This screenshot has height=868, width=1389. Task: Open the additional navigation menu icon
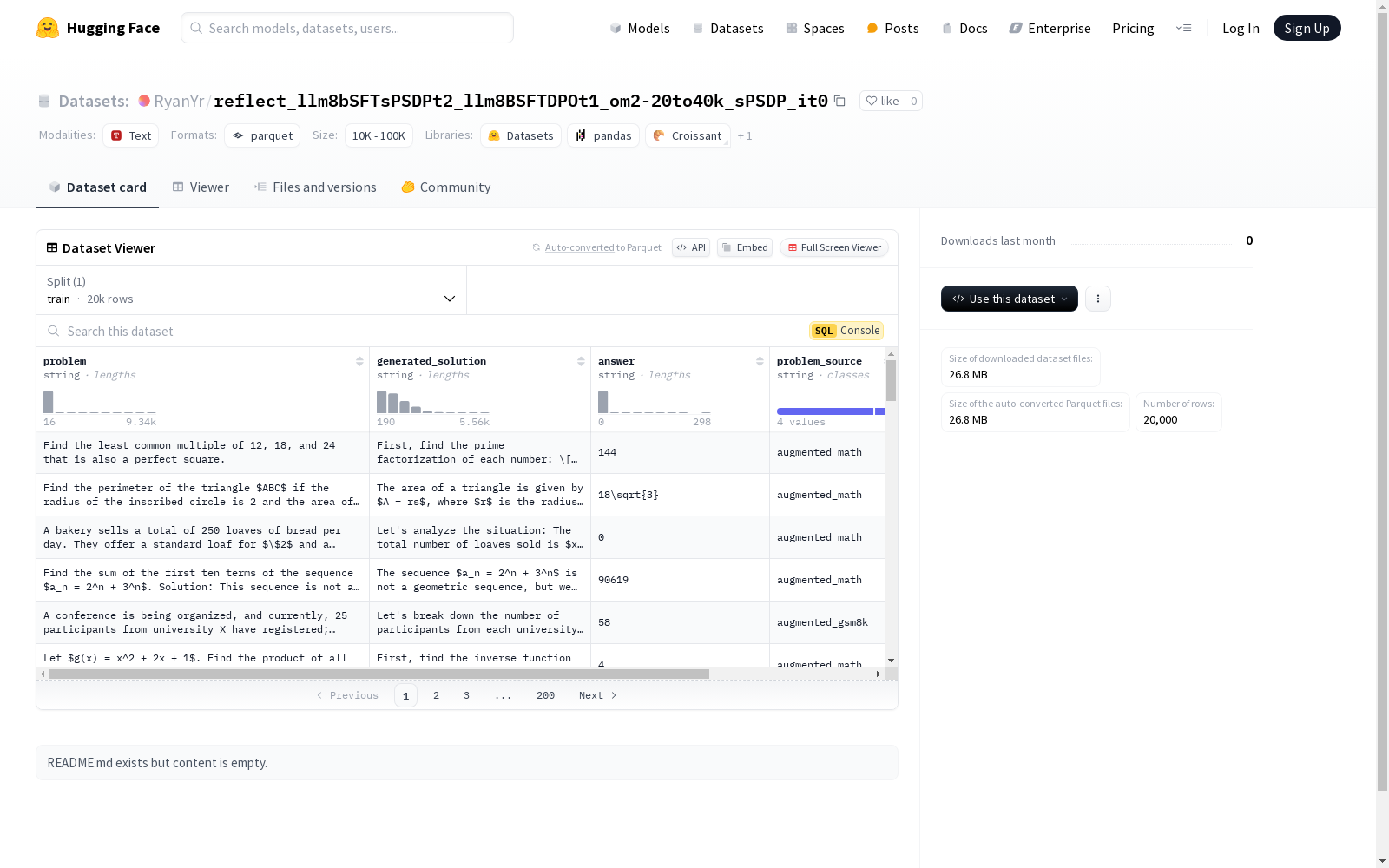tap(1183, 28)
